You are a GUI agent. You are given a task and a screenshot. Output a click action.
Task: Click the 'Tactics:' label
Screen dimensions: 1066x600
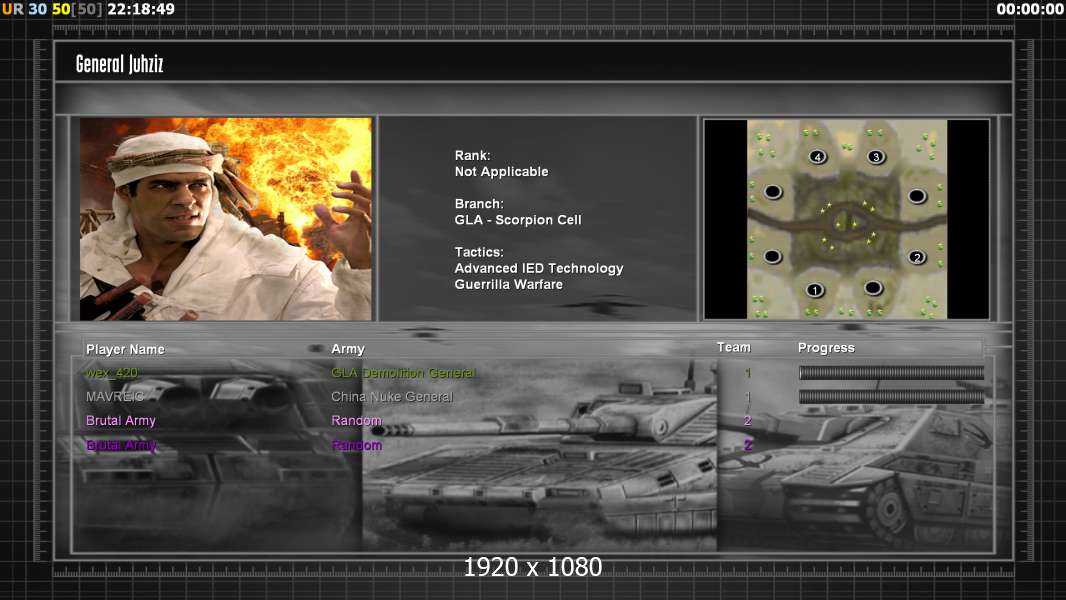pyautogui.click(x=479, y=252)
